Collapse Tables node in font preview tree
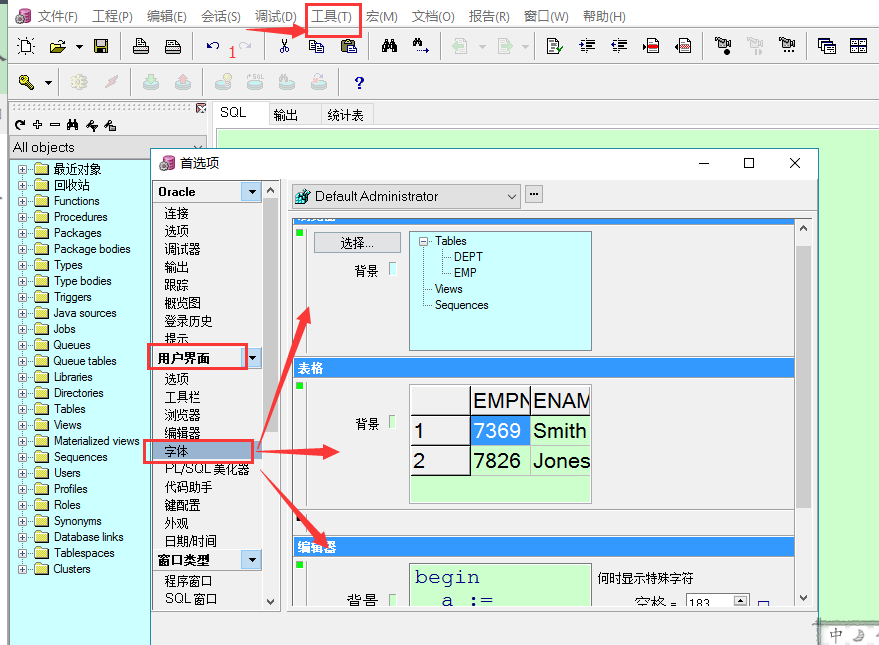This screenshot has width=879, height=645. pyautogui.click(x=424, y=242)
